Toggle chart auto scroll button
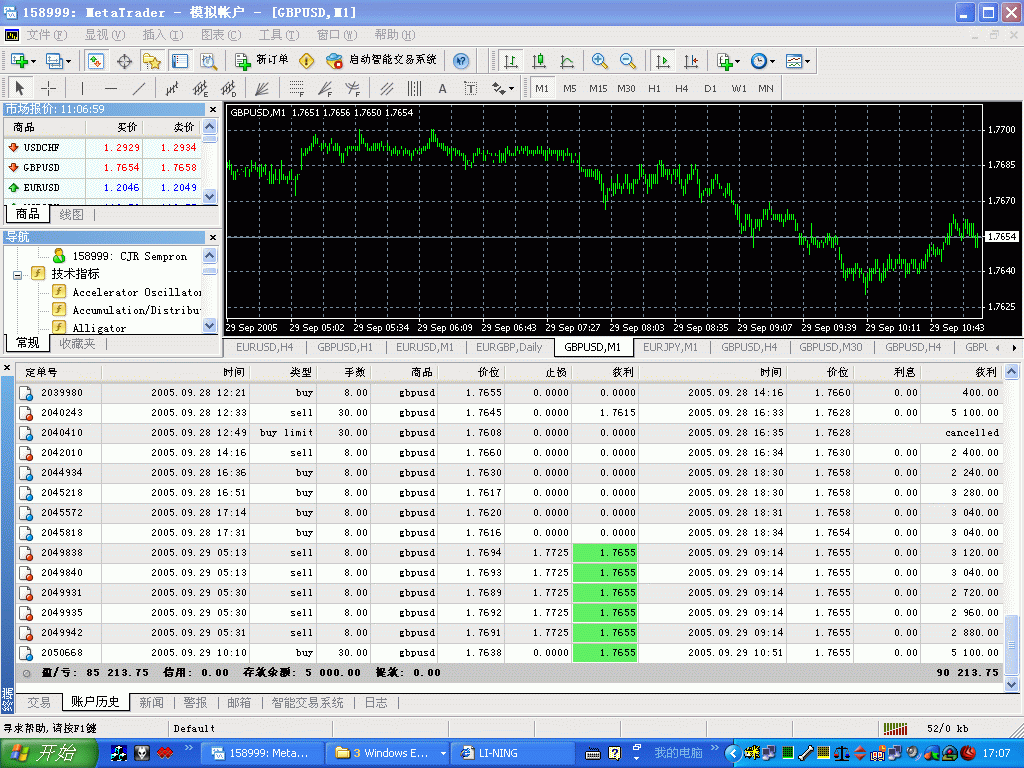The width and height of the screenshot is (1024, 768). point(662,61)
